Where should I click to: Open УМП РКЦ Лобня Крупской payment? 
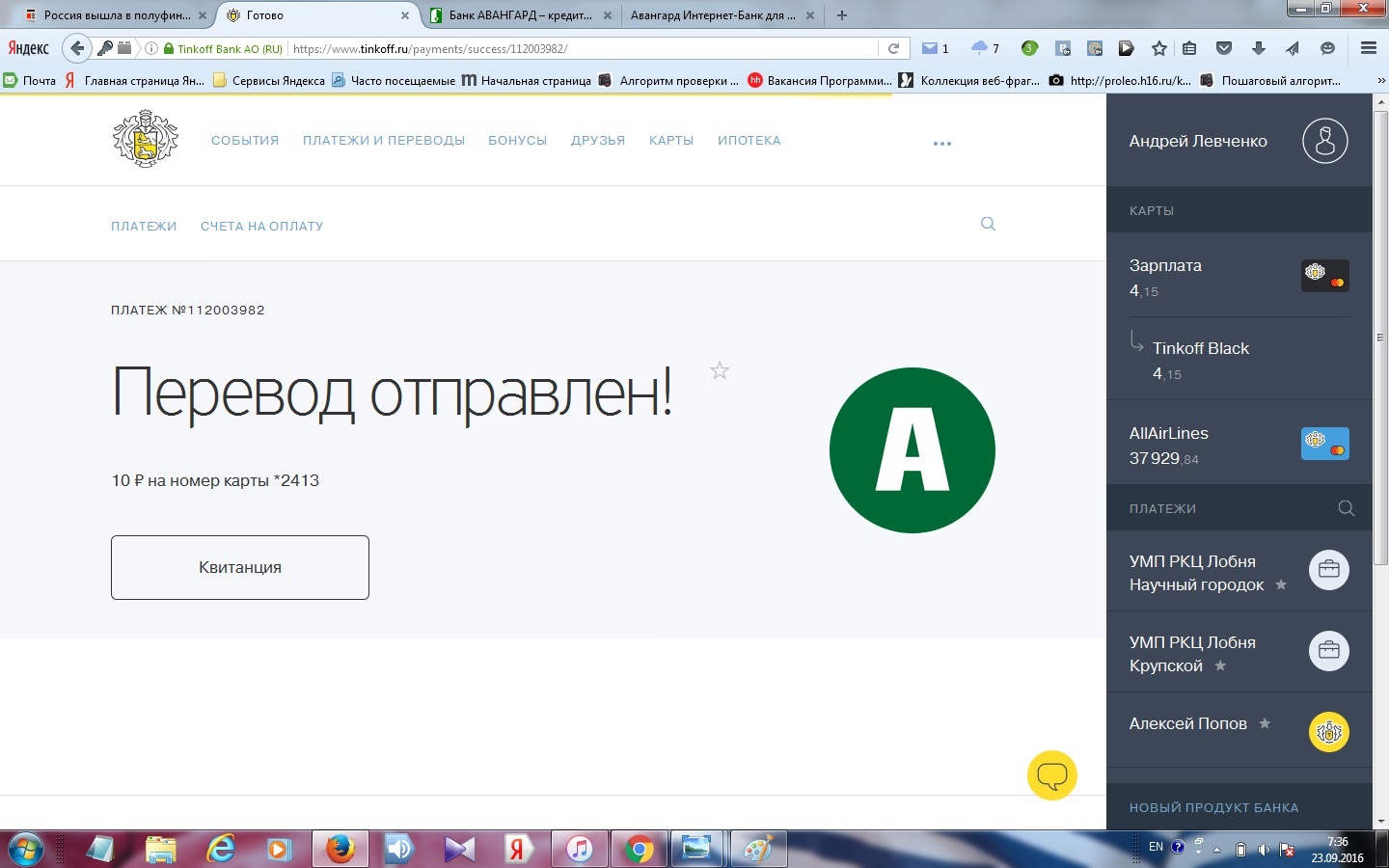[1239, 653]
